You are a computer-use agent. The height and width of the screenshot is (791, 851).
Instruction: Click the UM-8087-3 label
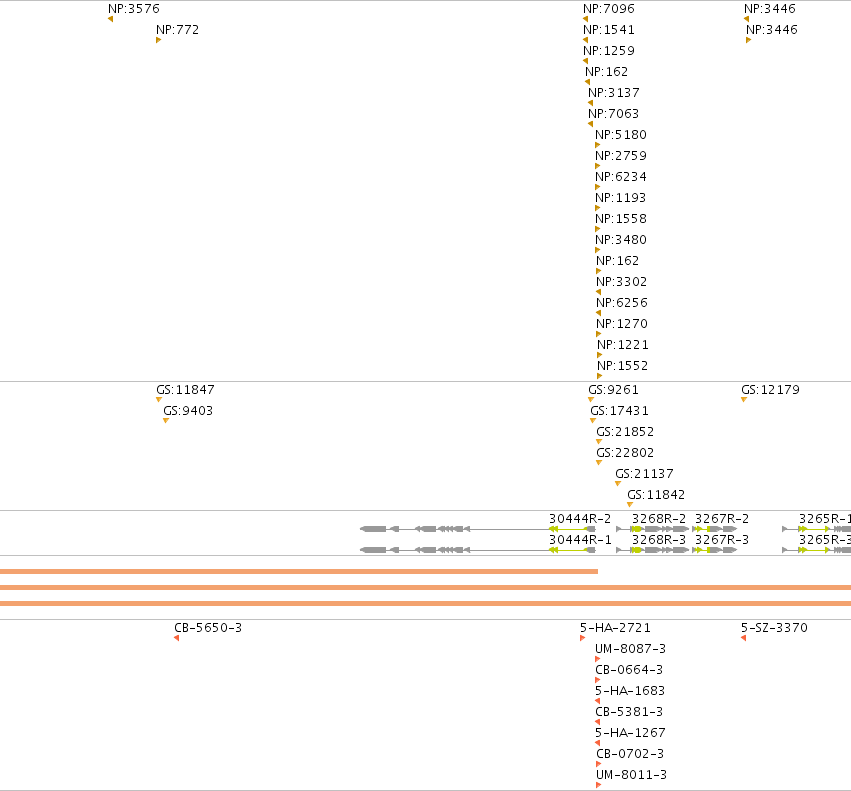(630, 649)
